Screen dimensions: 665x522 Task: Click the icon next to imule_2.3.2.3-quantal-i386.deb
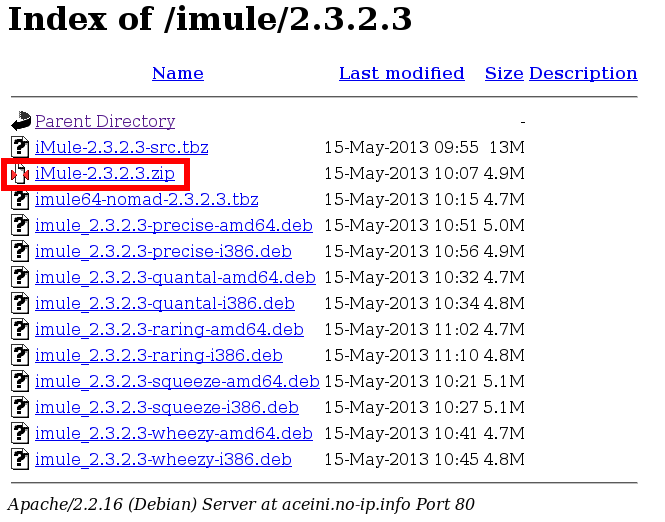[x=21, y=304]
